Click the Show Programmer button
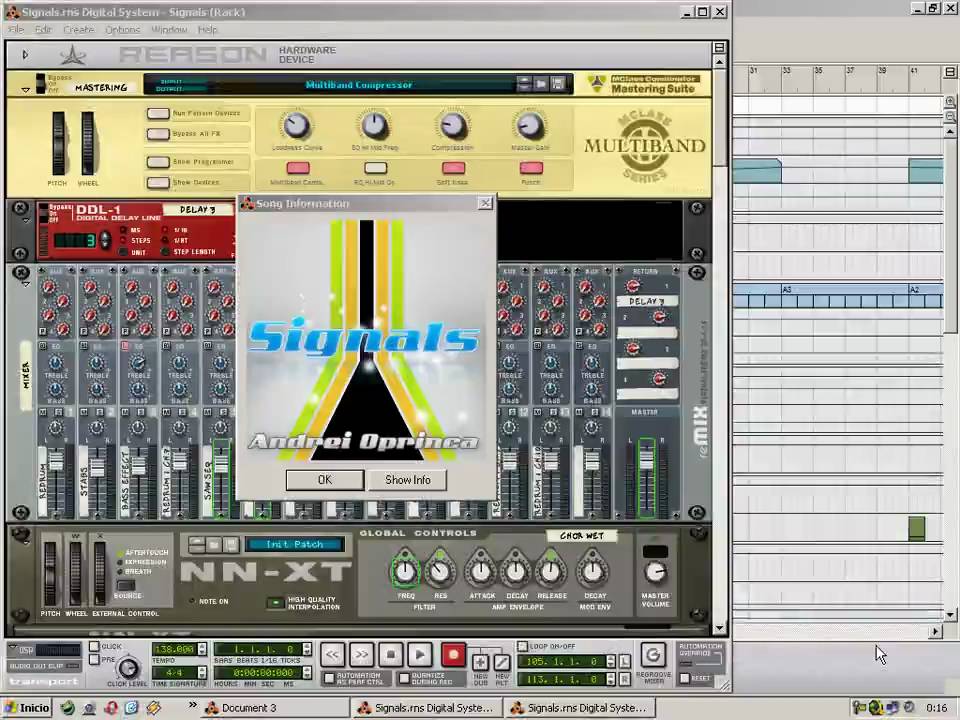Image resolution: width=960 pixels, height=720 pixels. click(158, 162)
